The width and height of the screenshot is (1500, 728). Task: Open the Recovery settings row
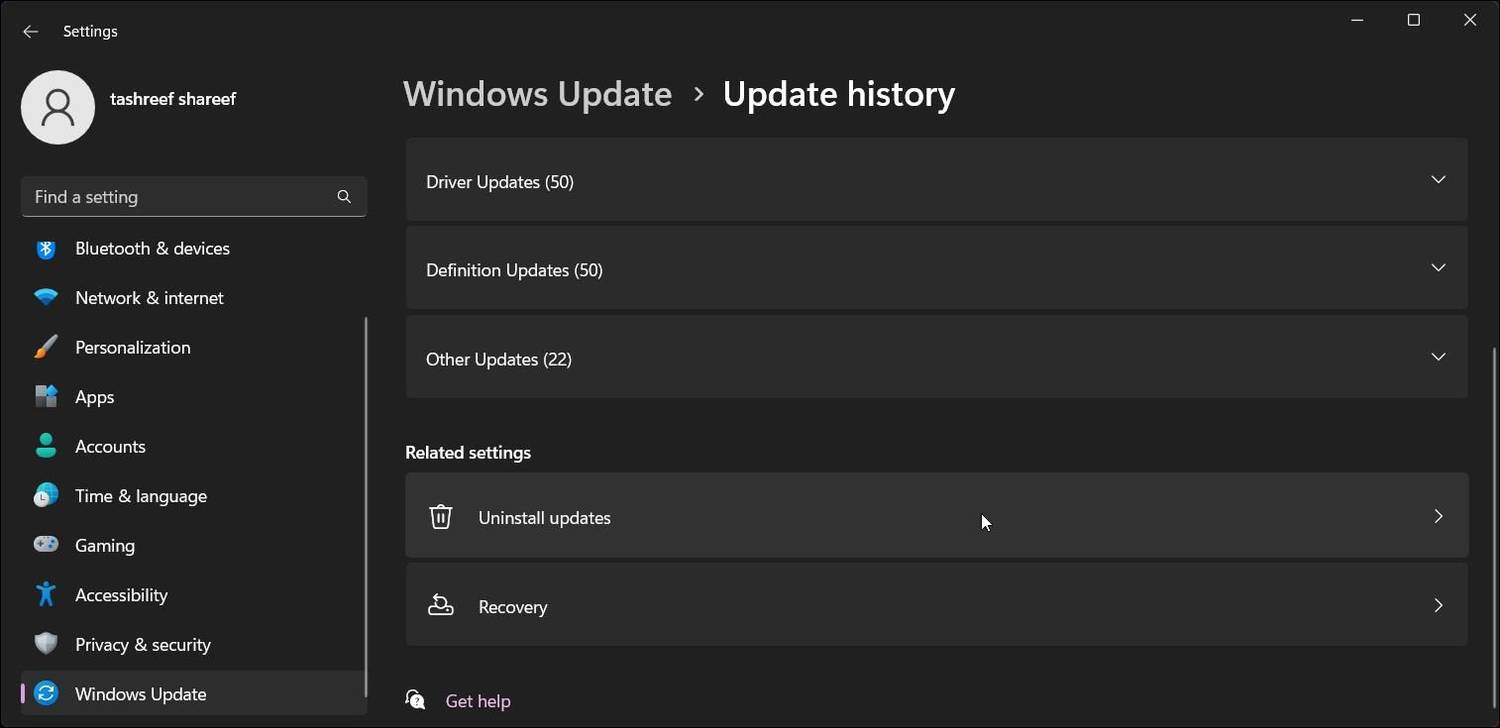936,606
